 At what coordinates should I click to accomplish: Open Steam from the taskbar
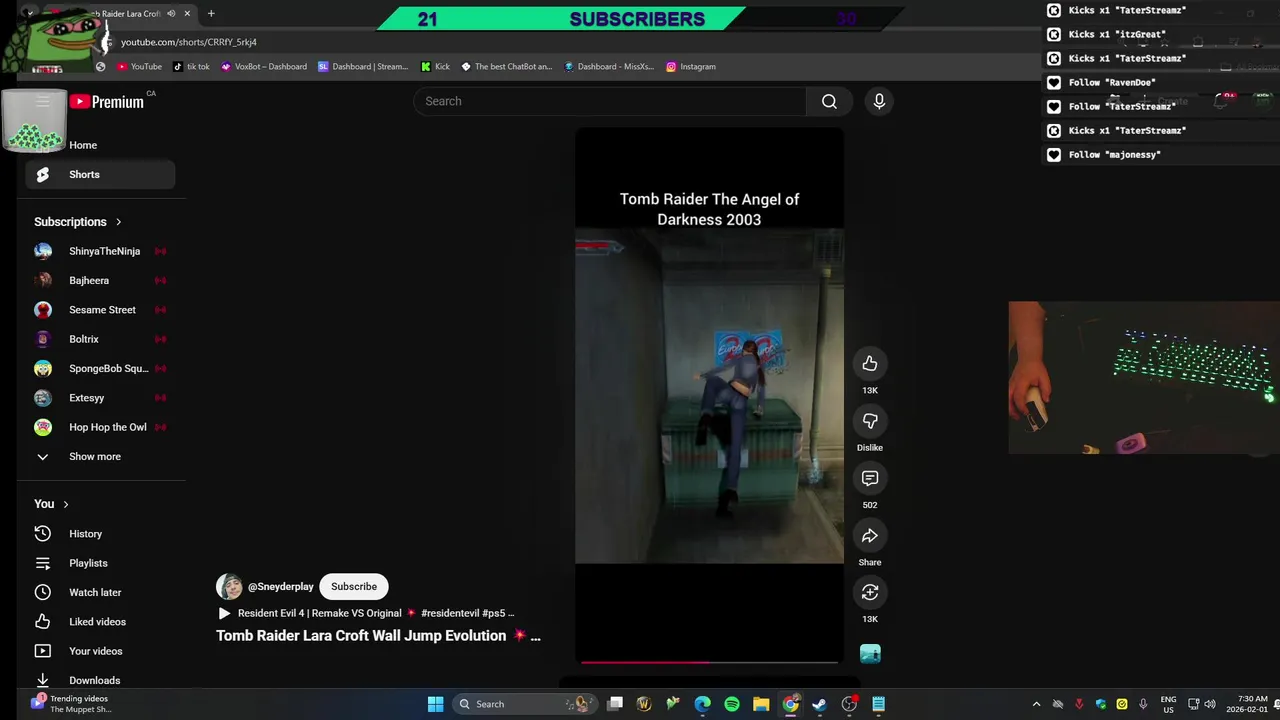click(x=819, y=704)
